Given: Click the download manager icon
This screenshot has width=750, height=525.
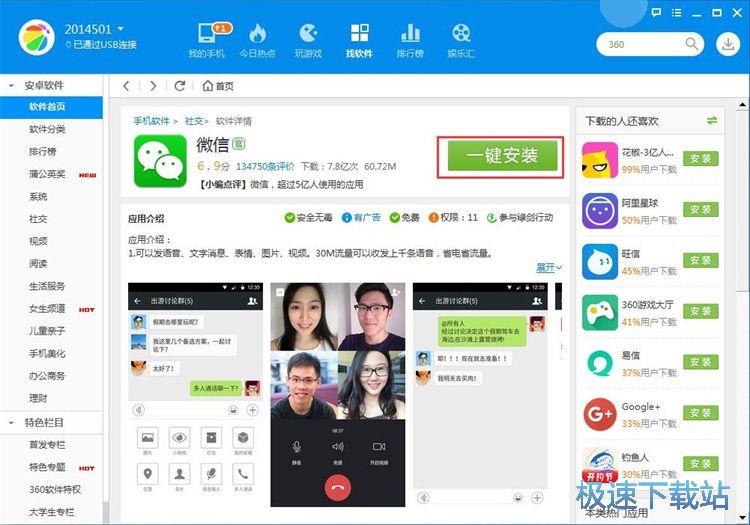Looking at the screenshot, I should click(727, 44).
